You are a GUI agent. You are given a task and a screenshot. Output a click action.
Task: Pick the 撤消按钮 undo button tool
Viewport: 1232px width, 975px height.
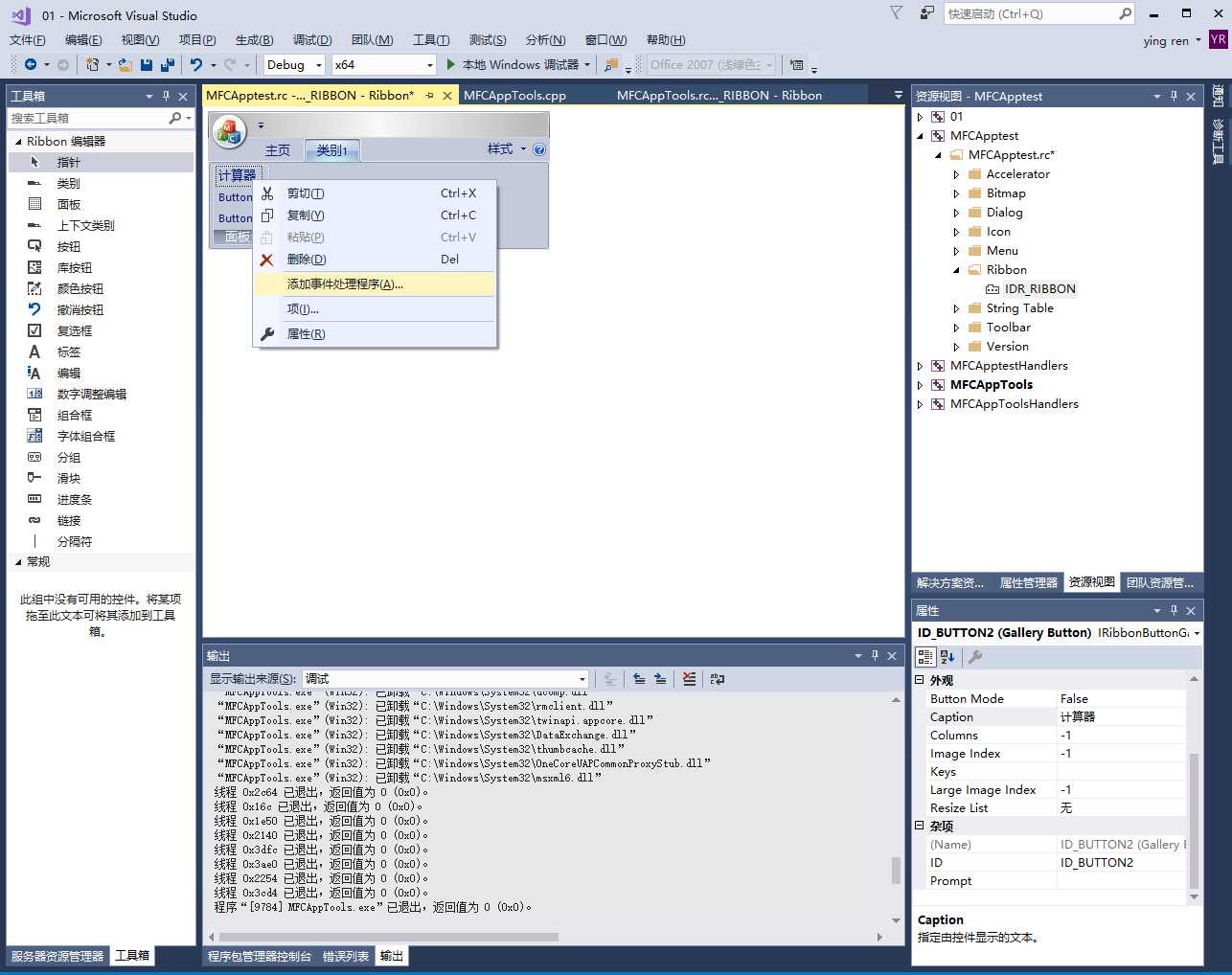[x=101, y=309]
